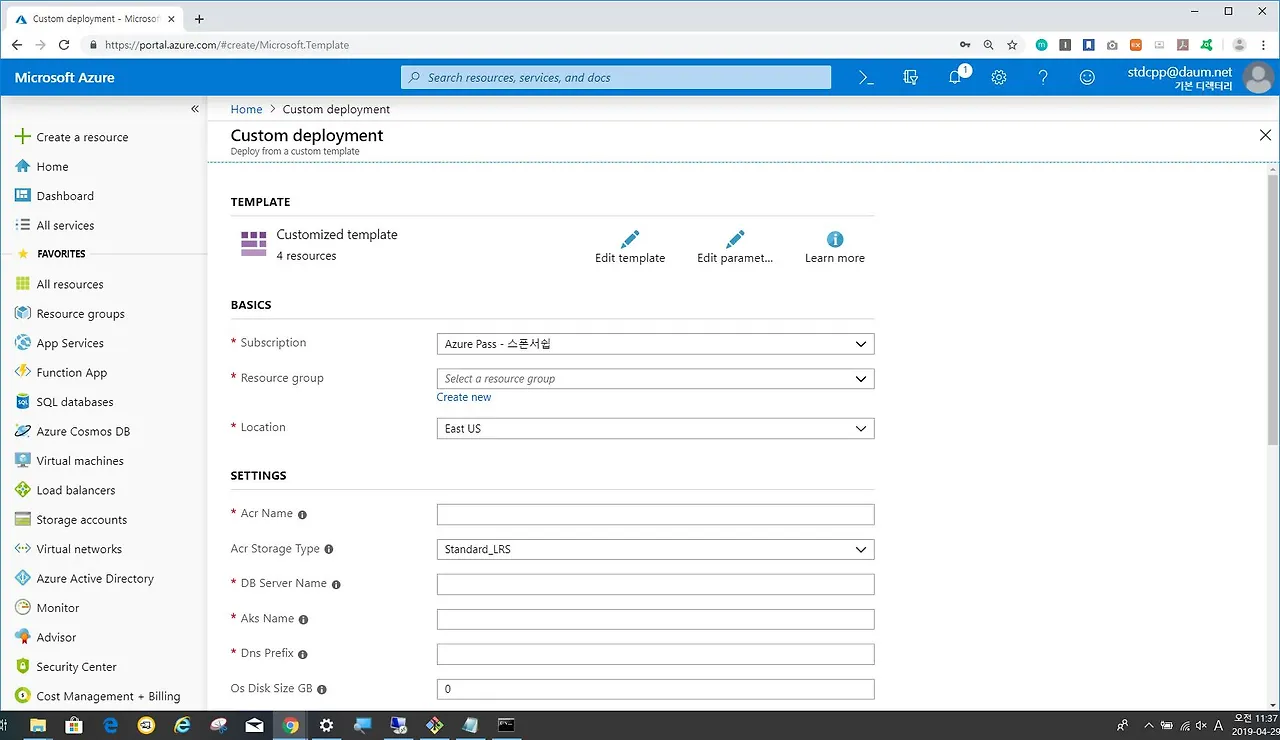The width and height of the screenshot is (1280, 740).
Task: Focus the Dns Prefix input field
Action: point(655,654)
